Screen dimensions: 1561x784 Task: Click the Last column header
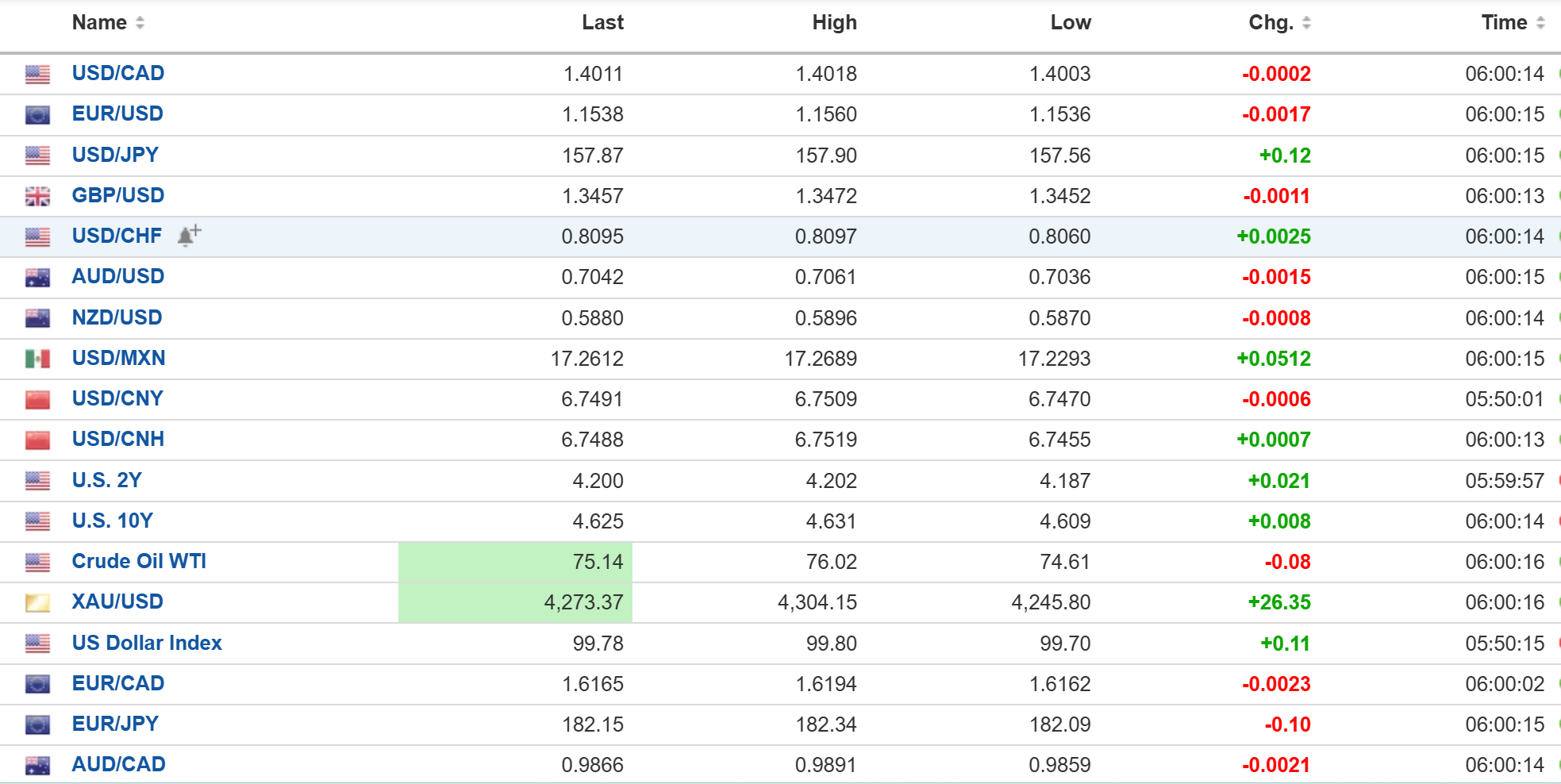click(x=602, y=22)
